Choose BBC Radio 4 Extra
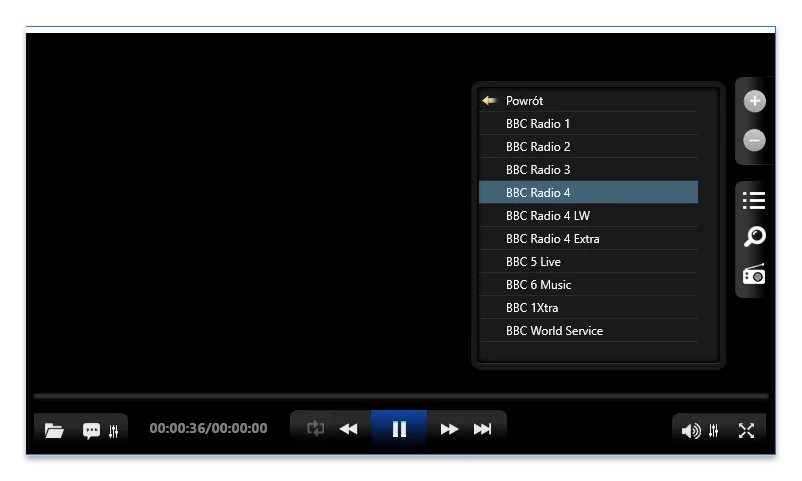Screen dimensions: 802x481 588,239
